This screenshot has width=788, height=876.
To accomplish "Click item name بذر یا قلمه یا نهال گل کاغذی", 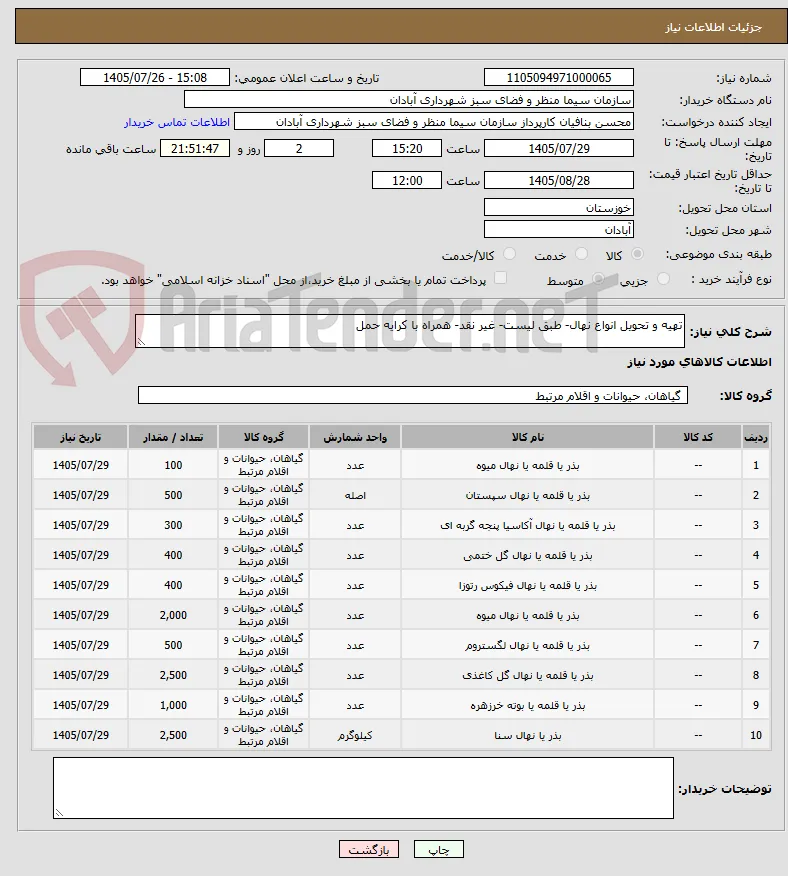I will click(x=528, y=675).
